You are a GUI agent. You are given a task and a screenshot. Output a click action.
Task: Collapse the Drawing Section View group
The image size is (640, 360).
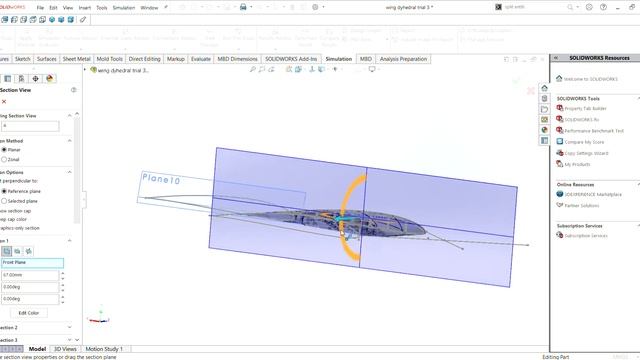tap(69, 116)
